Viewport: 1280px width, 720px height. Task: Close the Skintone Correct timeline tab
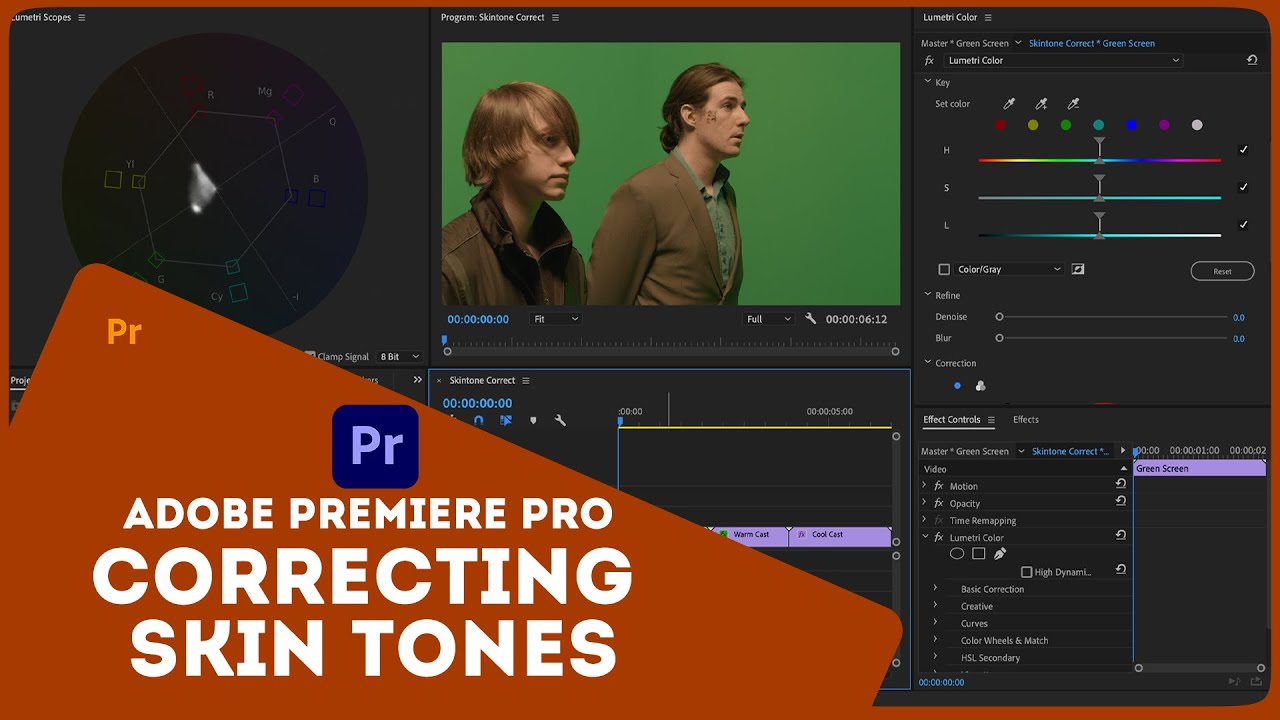pyautogui.click(x=438, y=380)
